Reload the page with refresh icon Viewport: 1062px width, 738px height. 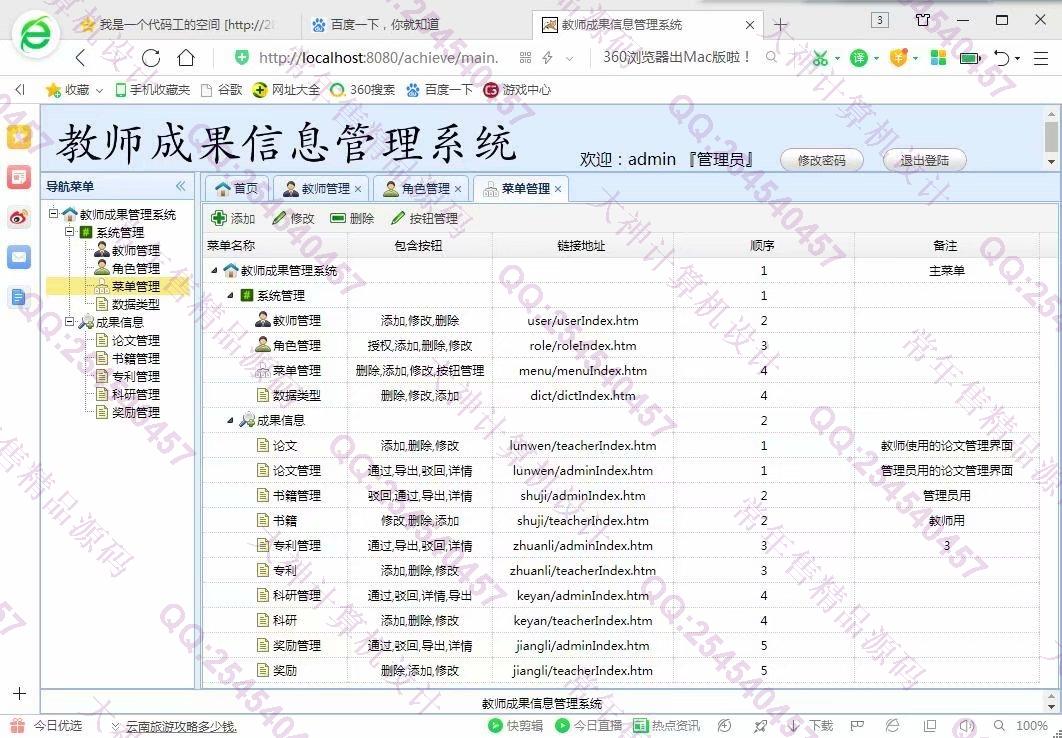150,58
